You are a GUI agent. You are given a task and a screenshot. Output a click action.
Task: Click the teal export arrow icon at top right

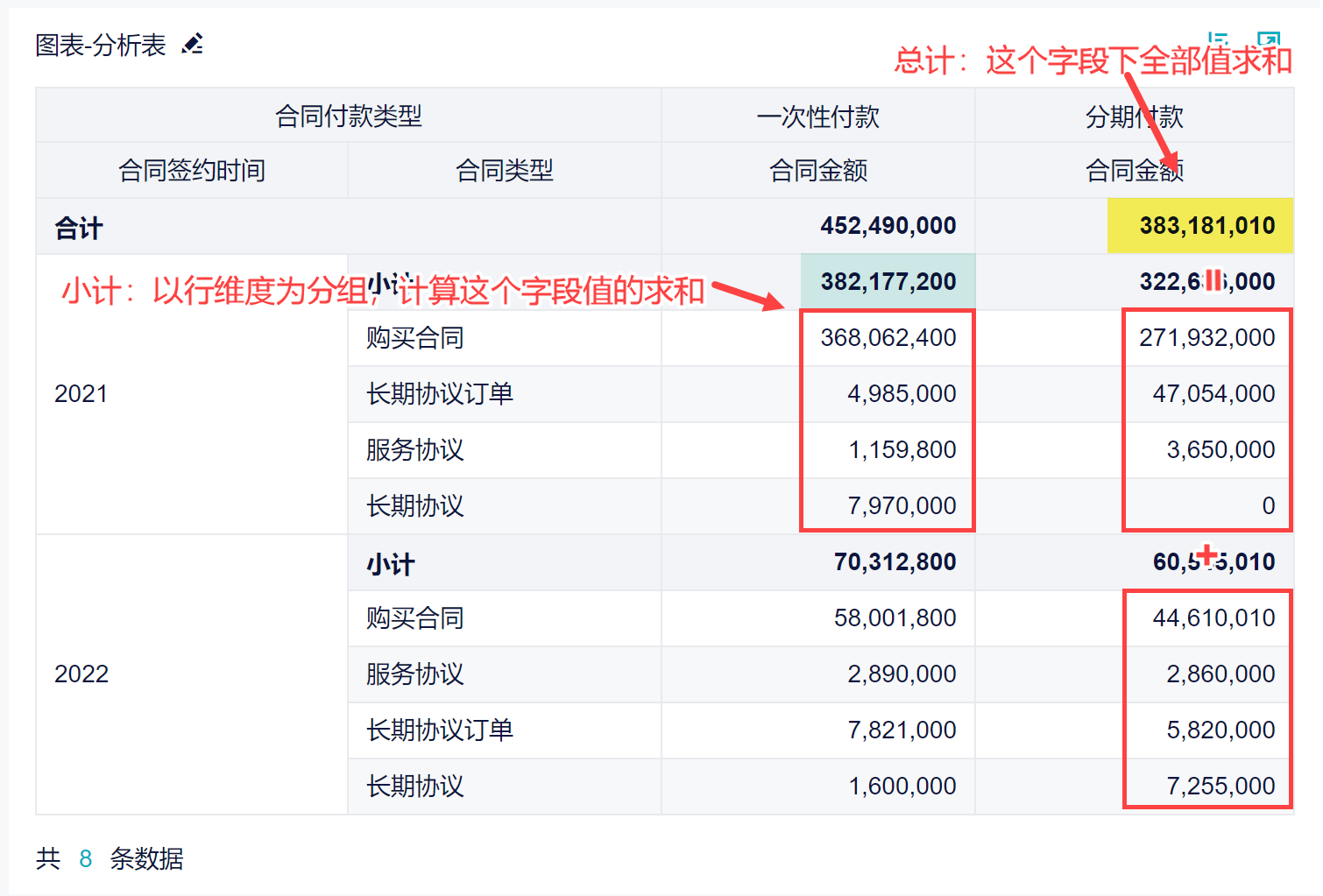tap(1268, 39)
